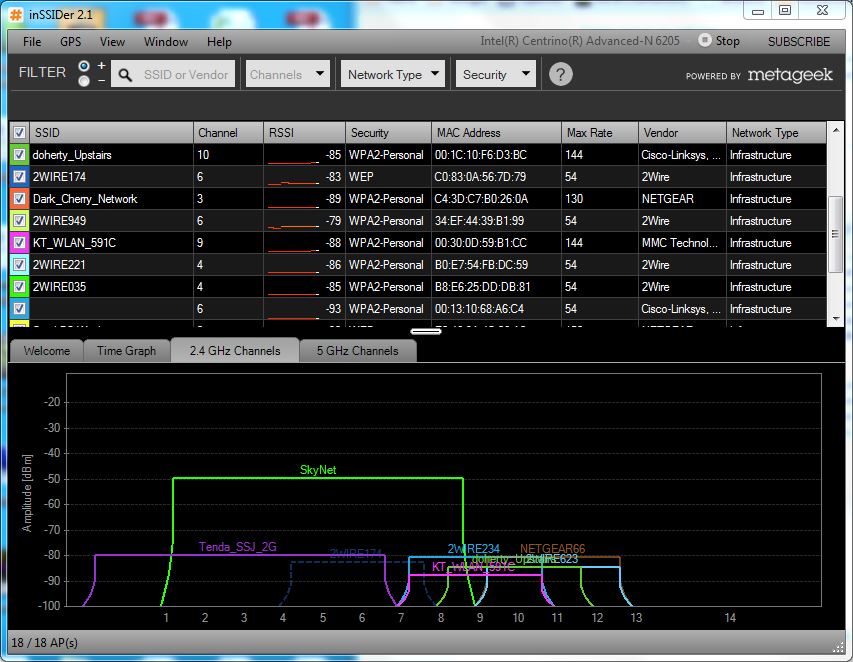
Task: Toggle the select-all checkbox in table header
Action: point(19,133)
